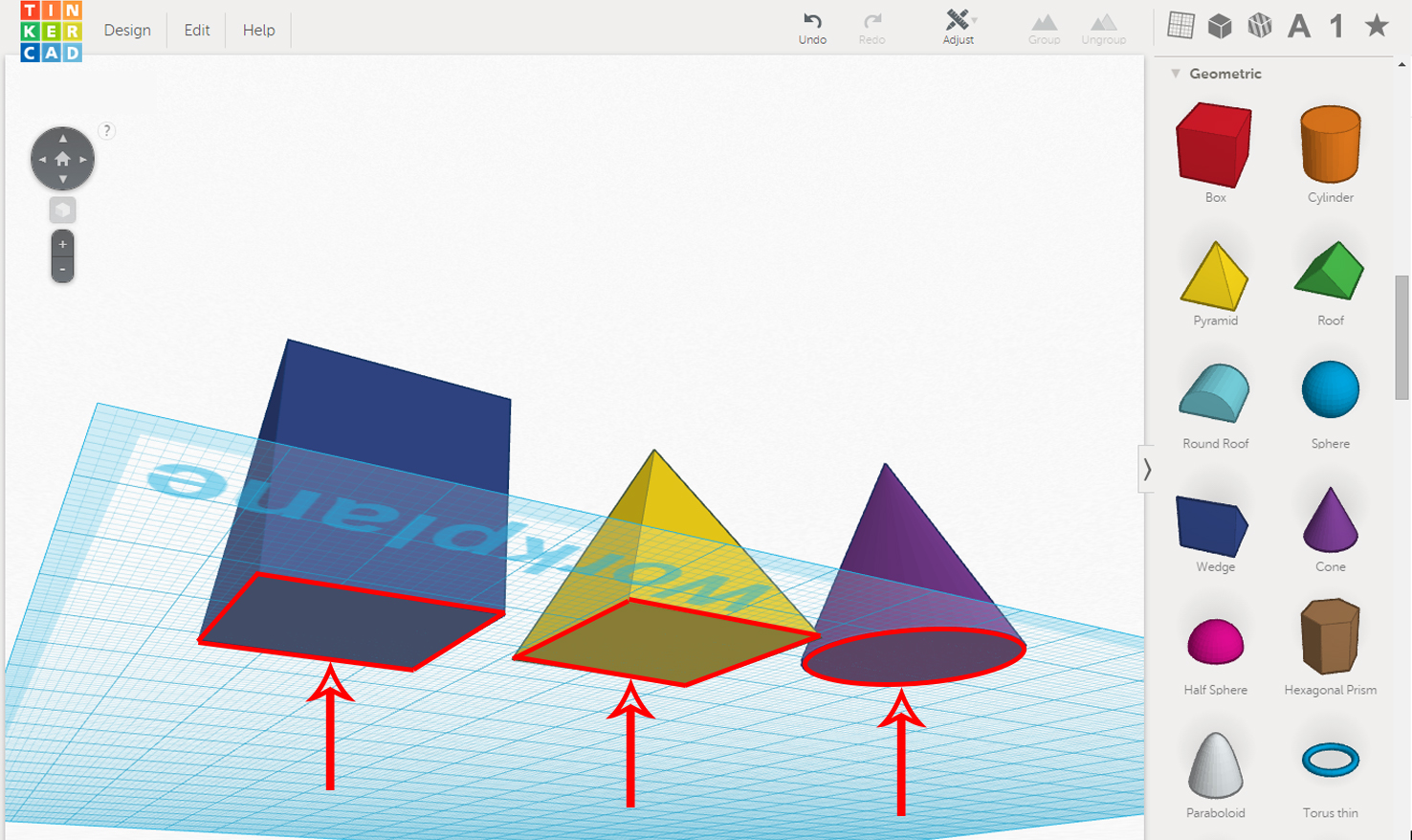
Task: Orbit view right with navigation arrow
Action: [83, 159]
